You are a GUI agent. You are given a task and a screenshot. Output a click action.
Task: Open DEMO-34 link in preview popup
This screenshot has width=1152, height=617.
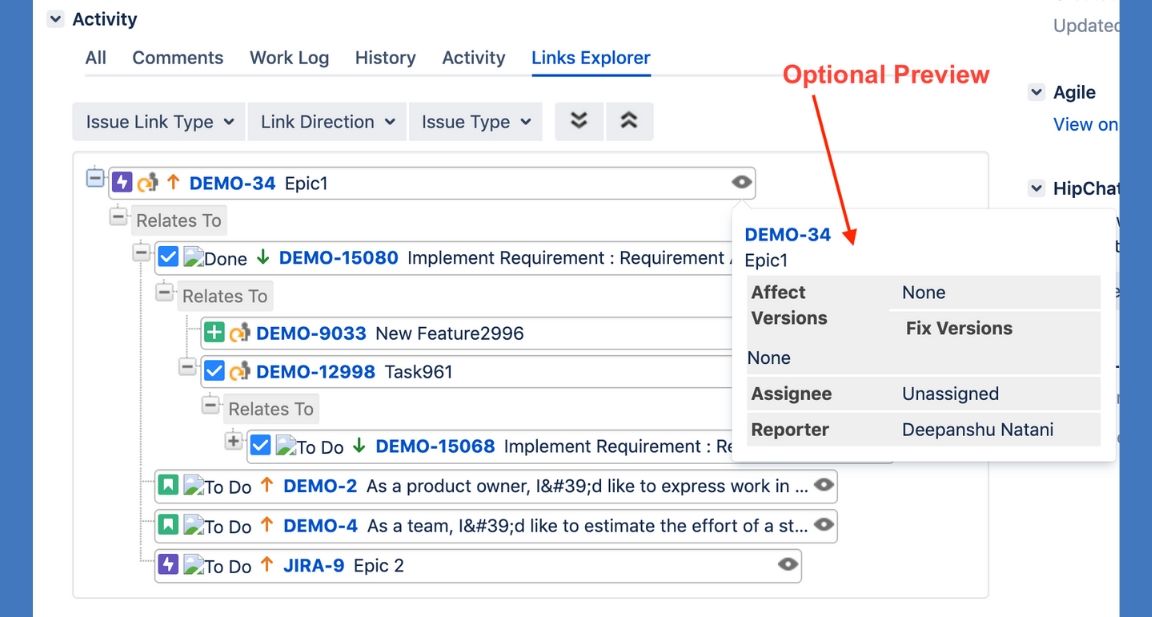pyautogui.click(x=787, y=235)
